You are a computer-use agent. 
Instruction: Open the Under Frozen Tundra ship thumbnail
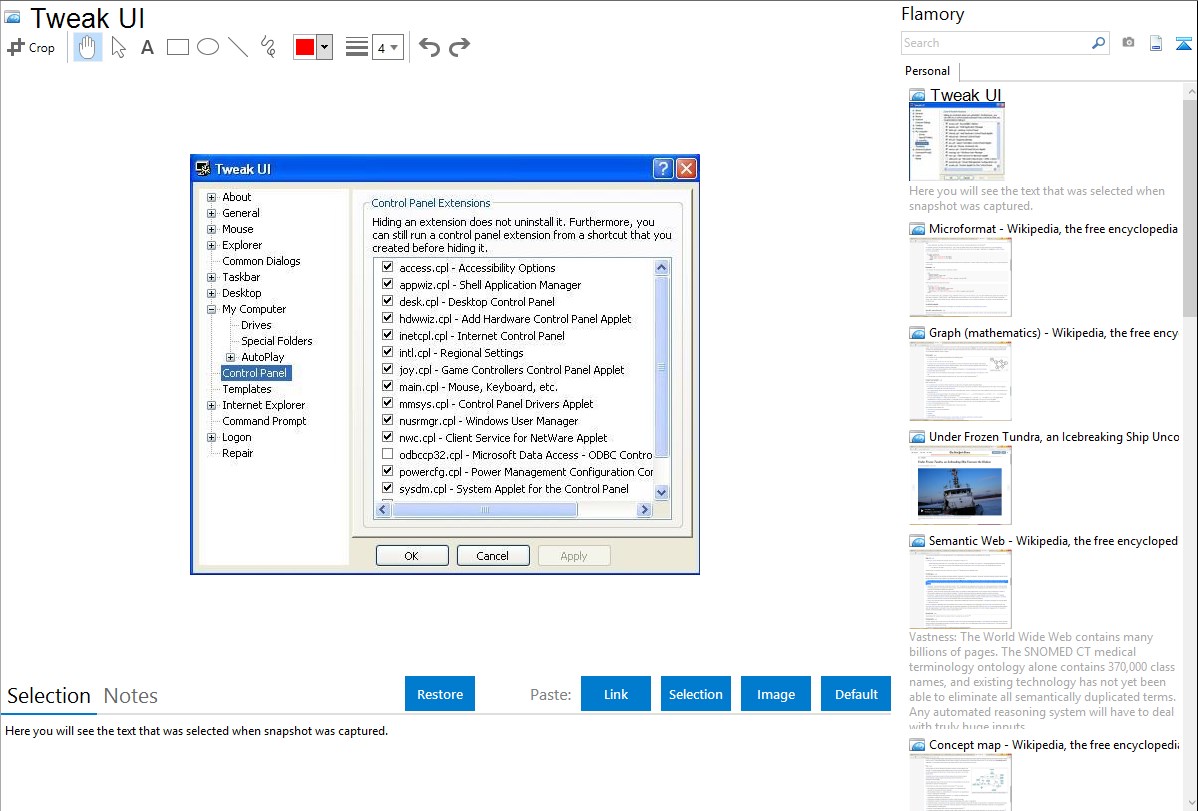click(960, 485)
